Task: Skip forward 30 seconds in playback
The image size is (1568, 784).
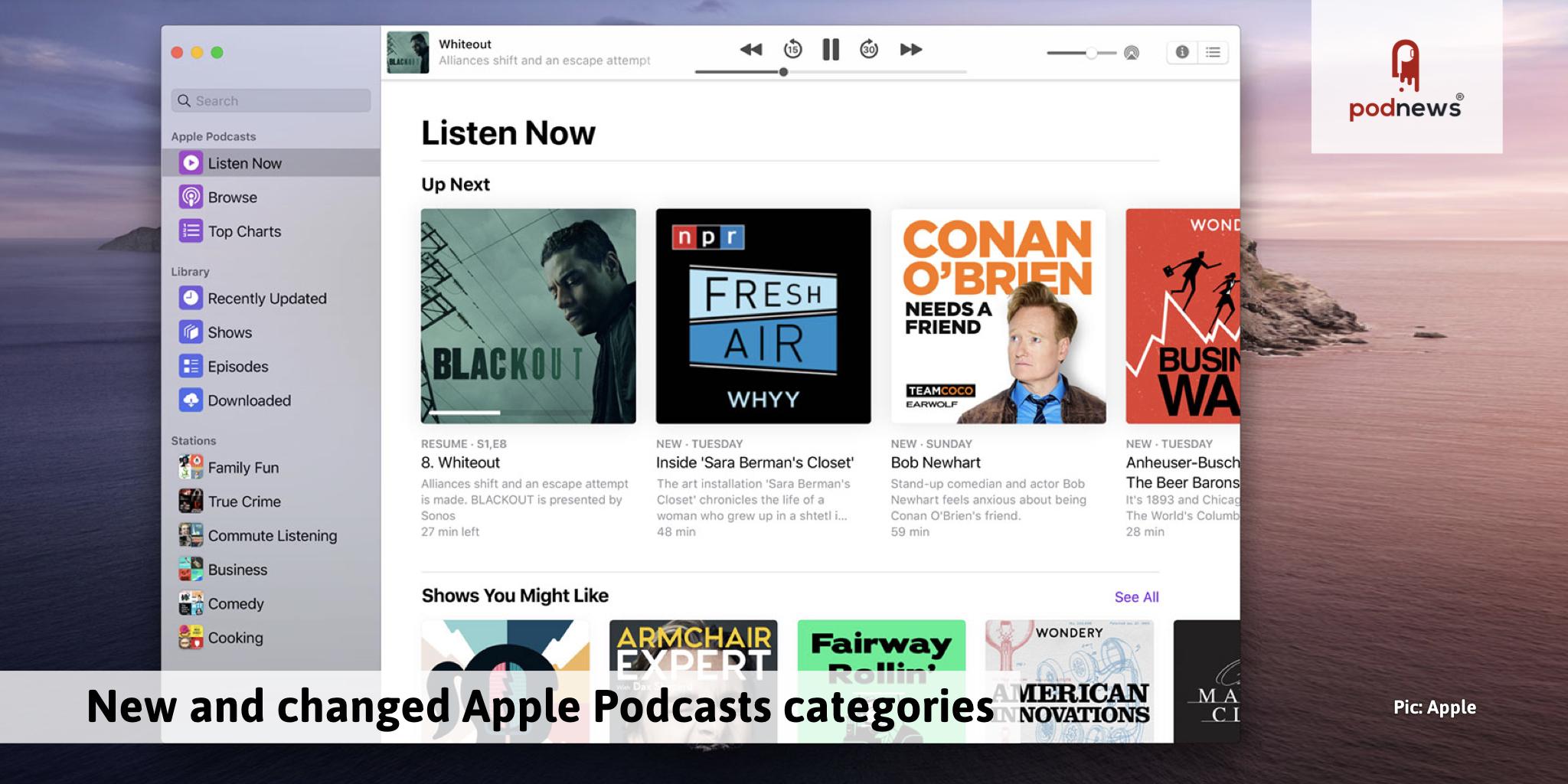Action: click(x=869, y=49)
